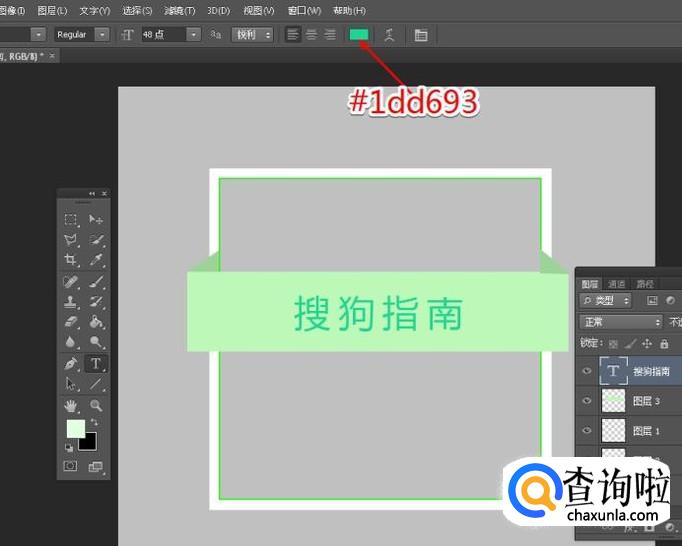Switch to 通道 channels tab
This screenshot has width=682, height=546.
616,284
